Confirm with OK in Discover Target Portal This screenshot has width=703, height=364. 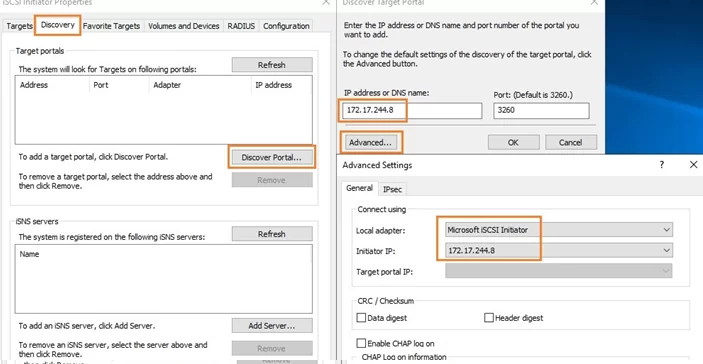[513, 143]
